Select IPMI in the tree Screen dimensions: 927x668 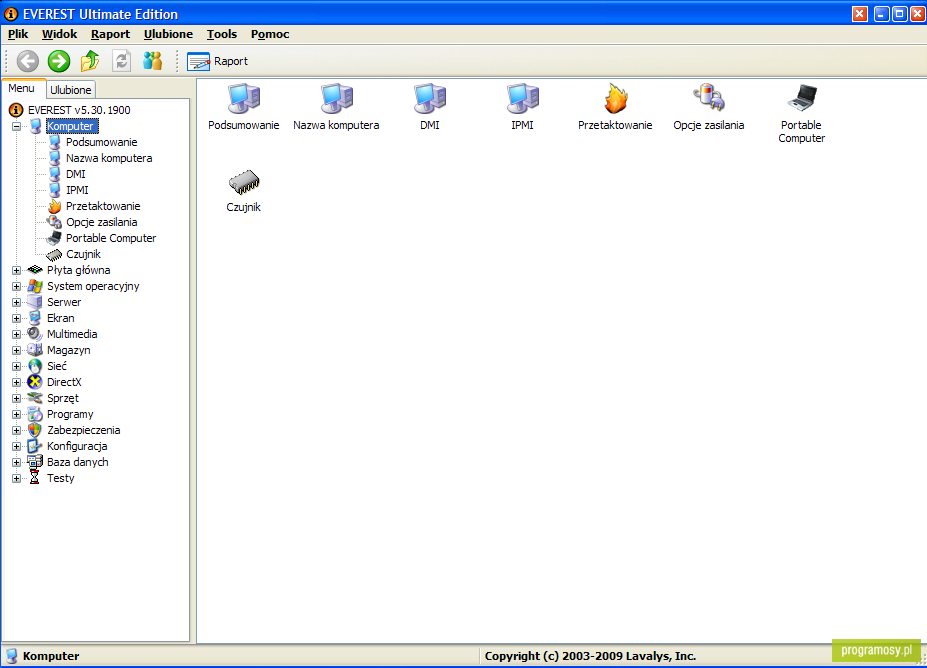(x=77, y=190)
